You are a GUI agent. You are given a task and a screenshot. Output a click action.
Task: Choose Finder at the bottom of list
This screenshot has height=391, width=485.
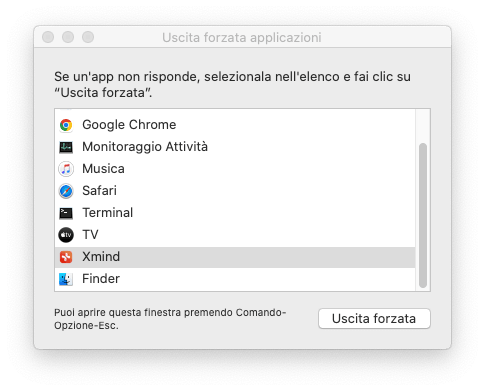pyautogui.click(x=101, y=279)
